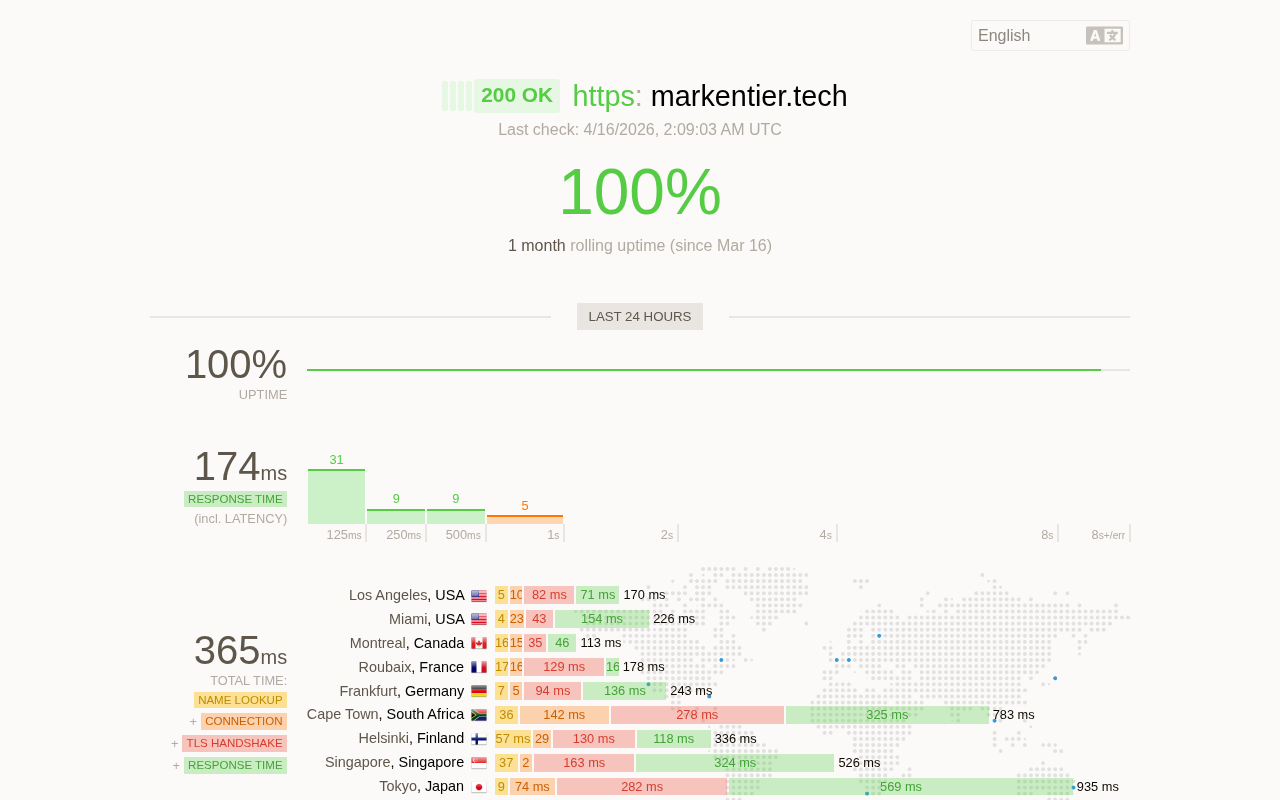Click the histogram bar labeled 31
Screen dimensions: 1280x800
pyautogui.click(x=336, y=496)
